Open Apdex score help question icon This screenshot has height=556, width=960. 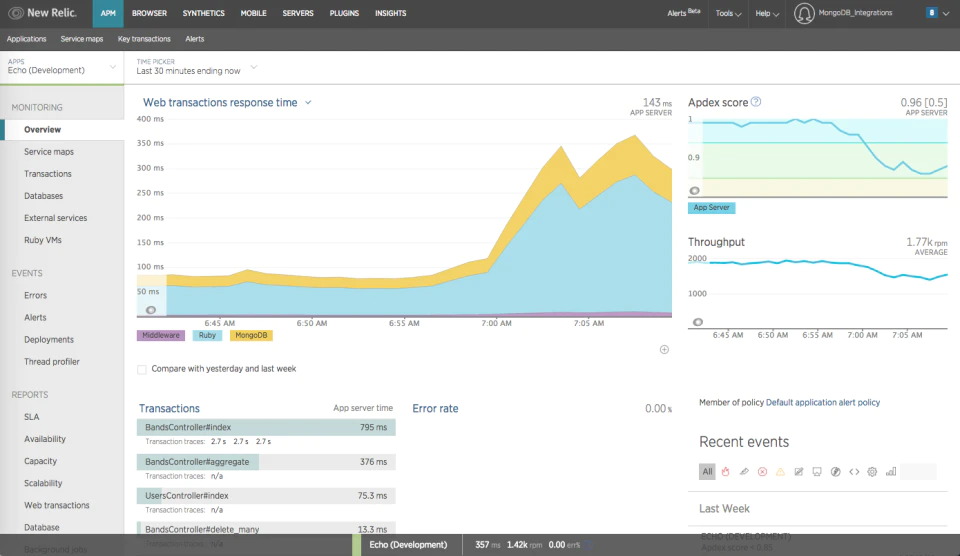[x=756, y=102]
